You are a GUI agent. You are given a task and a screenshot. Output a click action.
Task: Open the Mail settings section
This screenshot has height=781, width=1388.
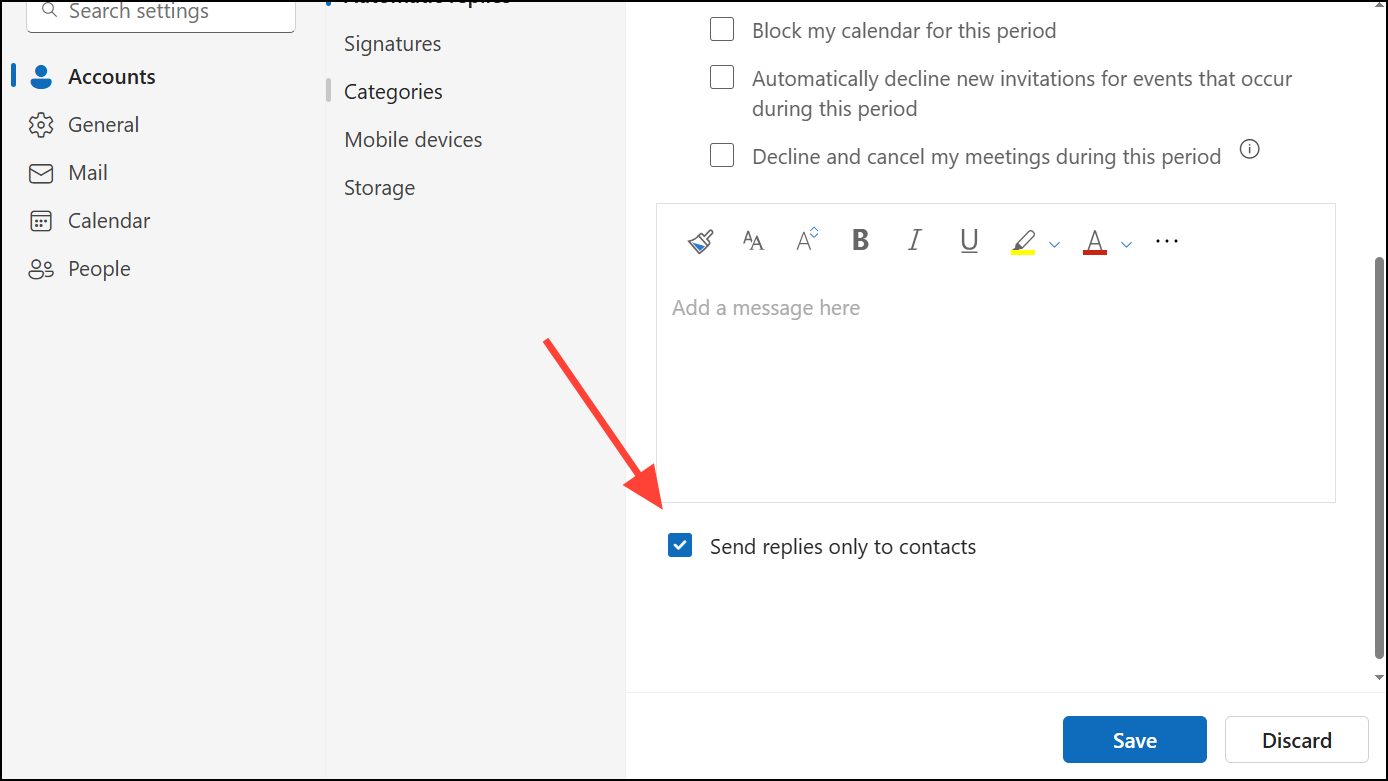click(x=88, y=173)
